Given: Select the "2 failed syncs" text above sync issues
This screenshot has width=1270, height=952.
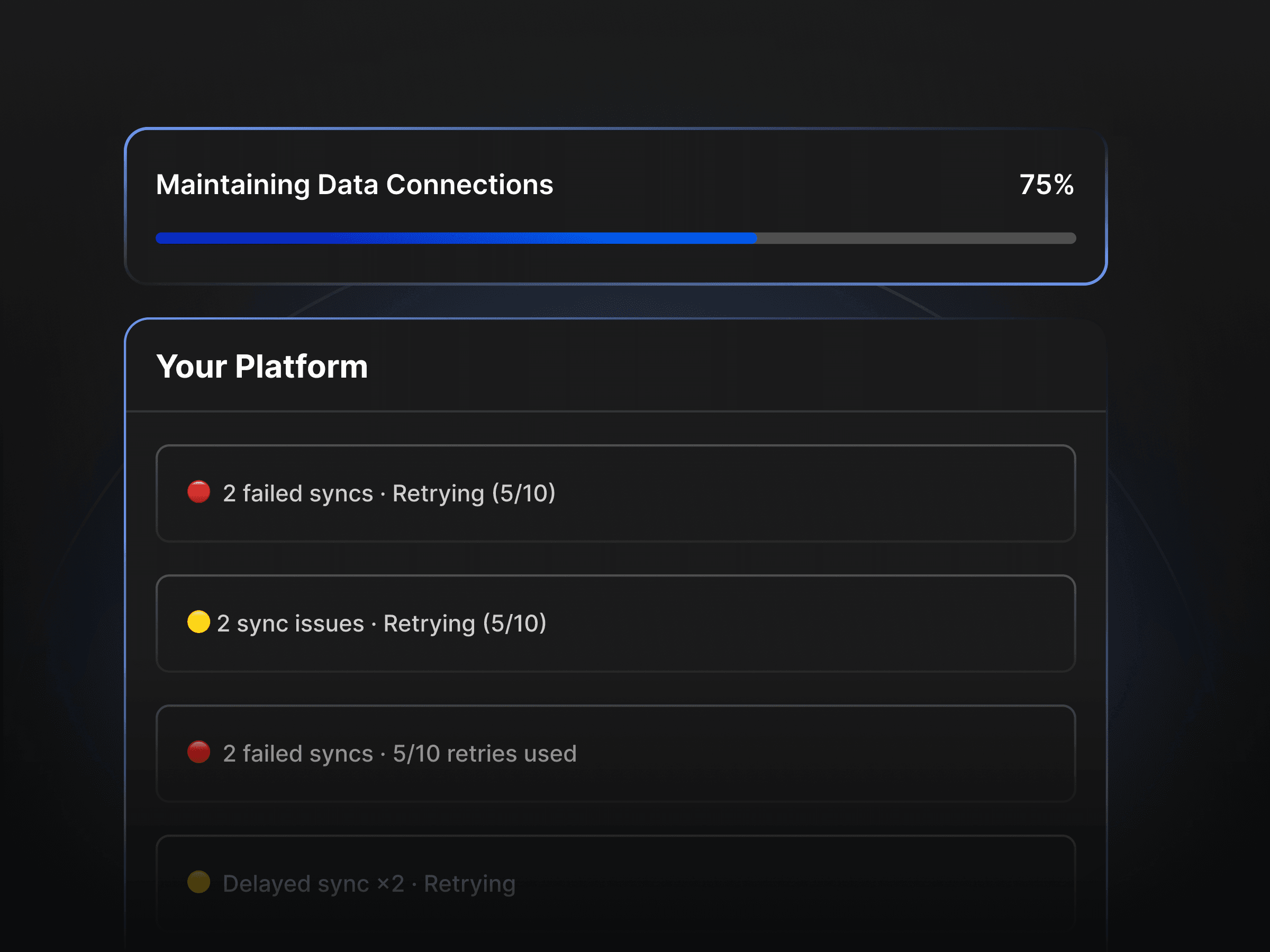Looking at the screenshot, I should (297, 493).
